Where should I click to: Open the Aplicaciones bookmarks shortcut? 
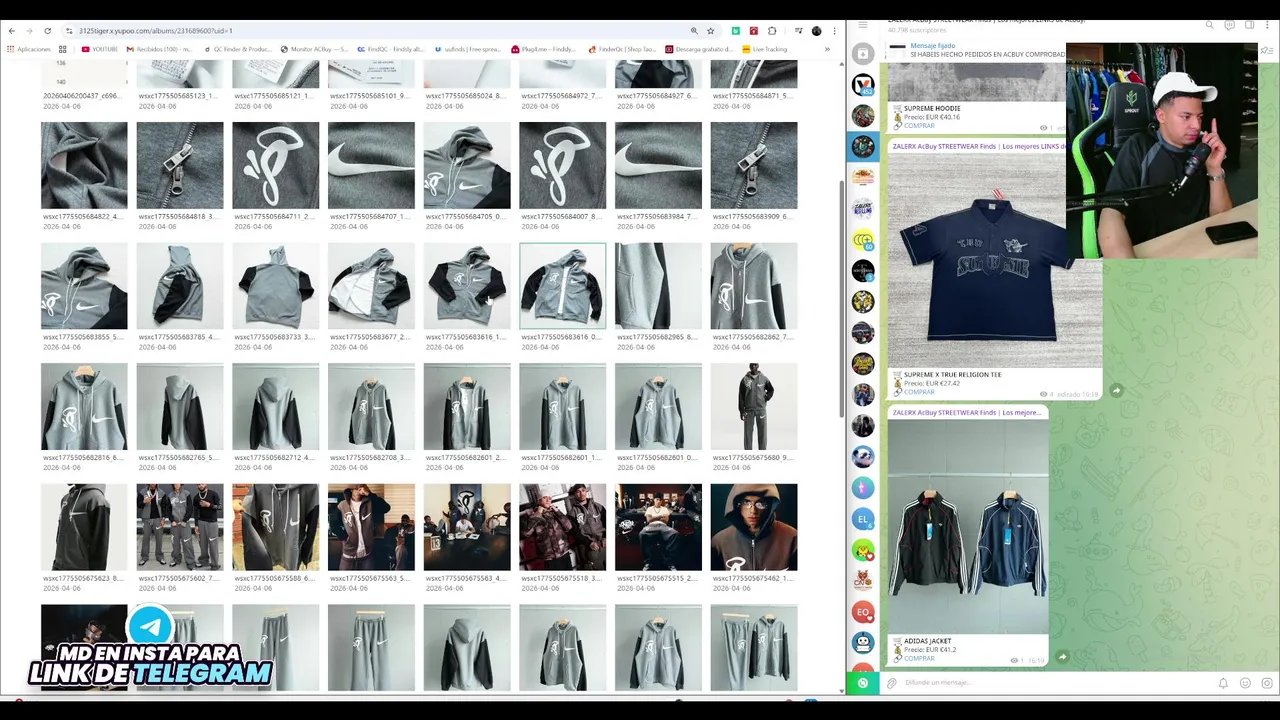click(29, 49)
